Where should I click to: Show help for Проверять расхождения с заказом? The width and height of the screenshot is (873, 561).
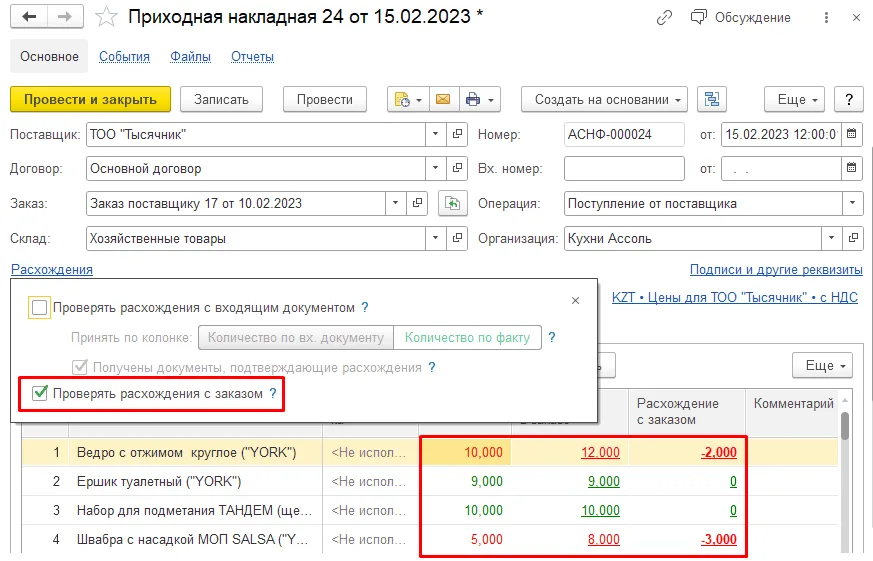click(273, 393)
